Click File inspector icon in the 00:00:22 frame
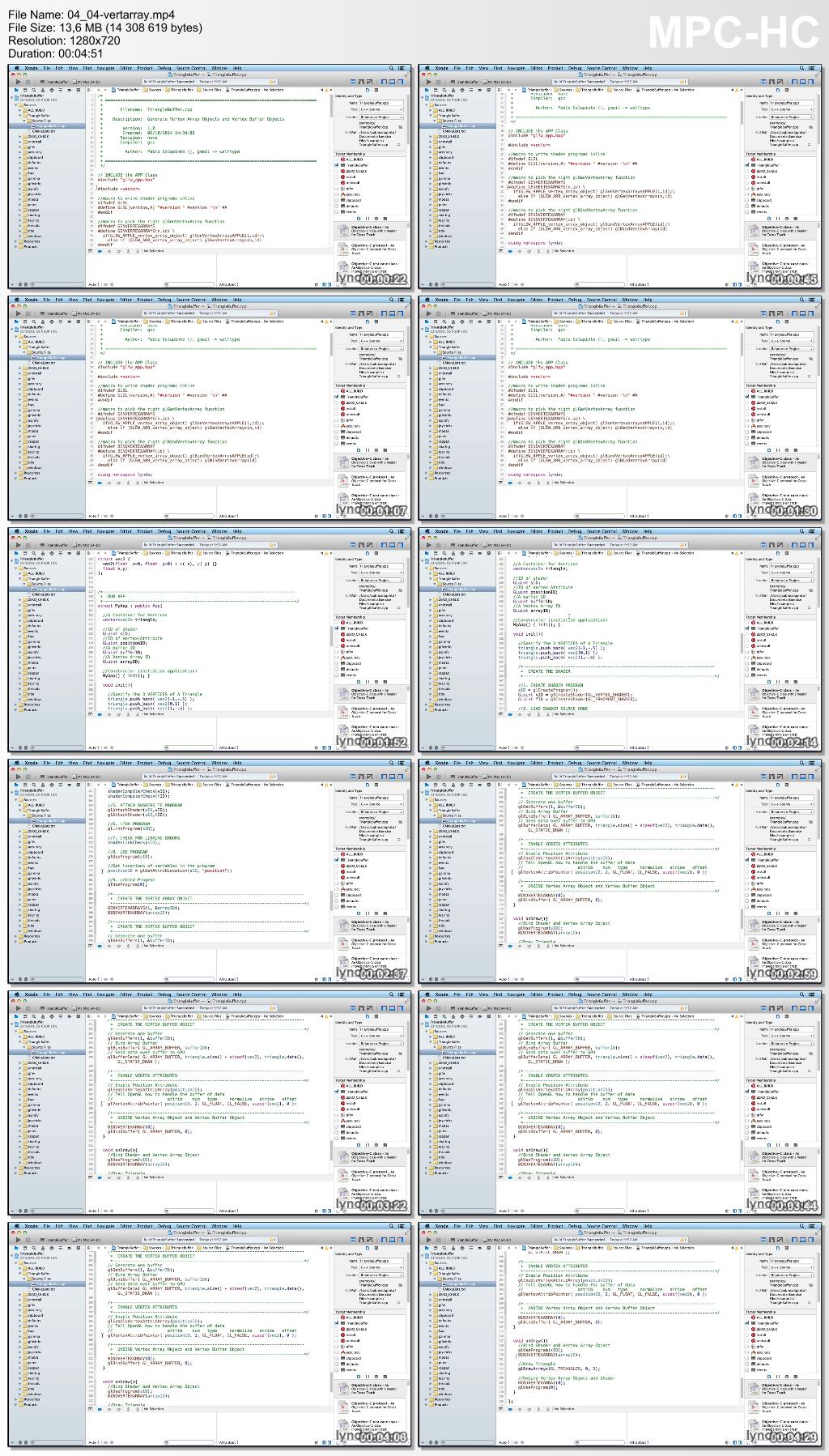829x1456 pixels. point(368,90)
